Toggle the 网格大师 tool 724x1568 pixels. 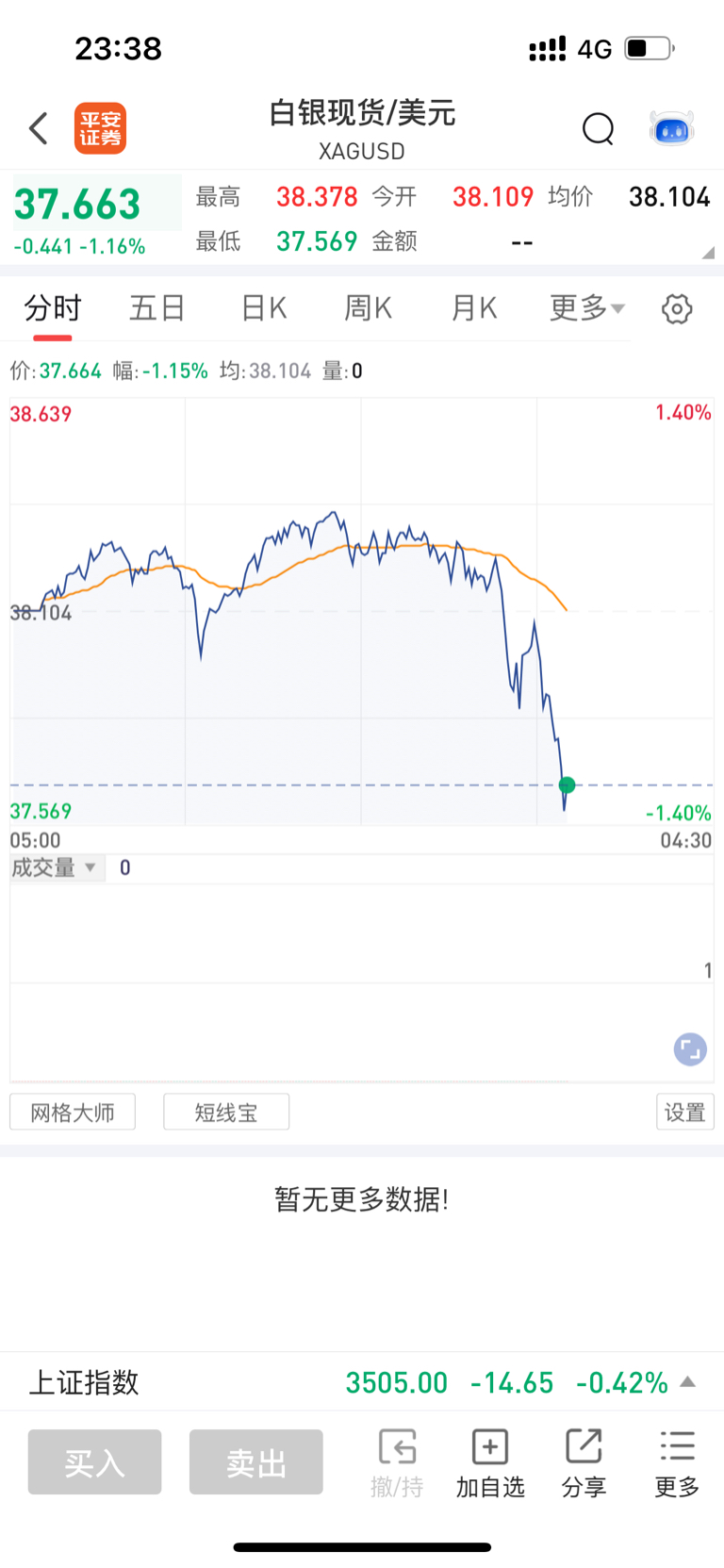tap(73, 1112)
